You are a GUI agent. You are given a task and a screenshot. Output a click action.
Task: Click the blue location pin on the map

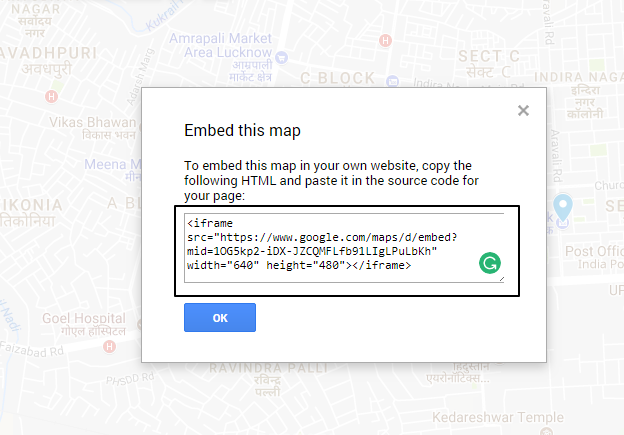click(x=563, y=207)
